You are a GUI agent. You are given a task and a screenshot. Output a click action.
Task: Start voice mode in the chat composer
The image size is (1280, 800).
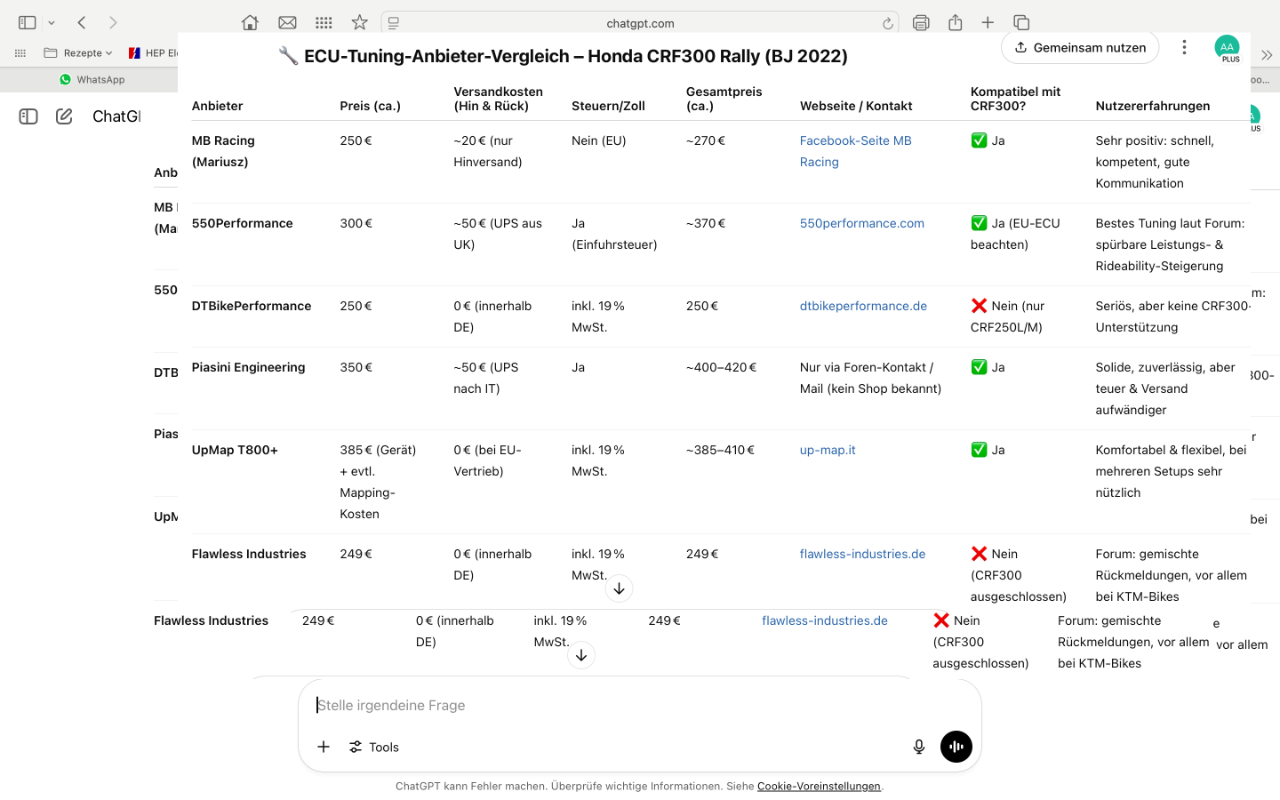956,747
